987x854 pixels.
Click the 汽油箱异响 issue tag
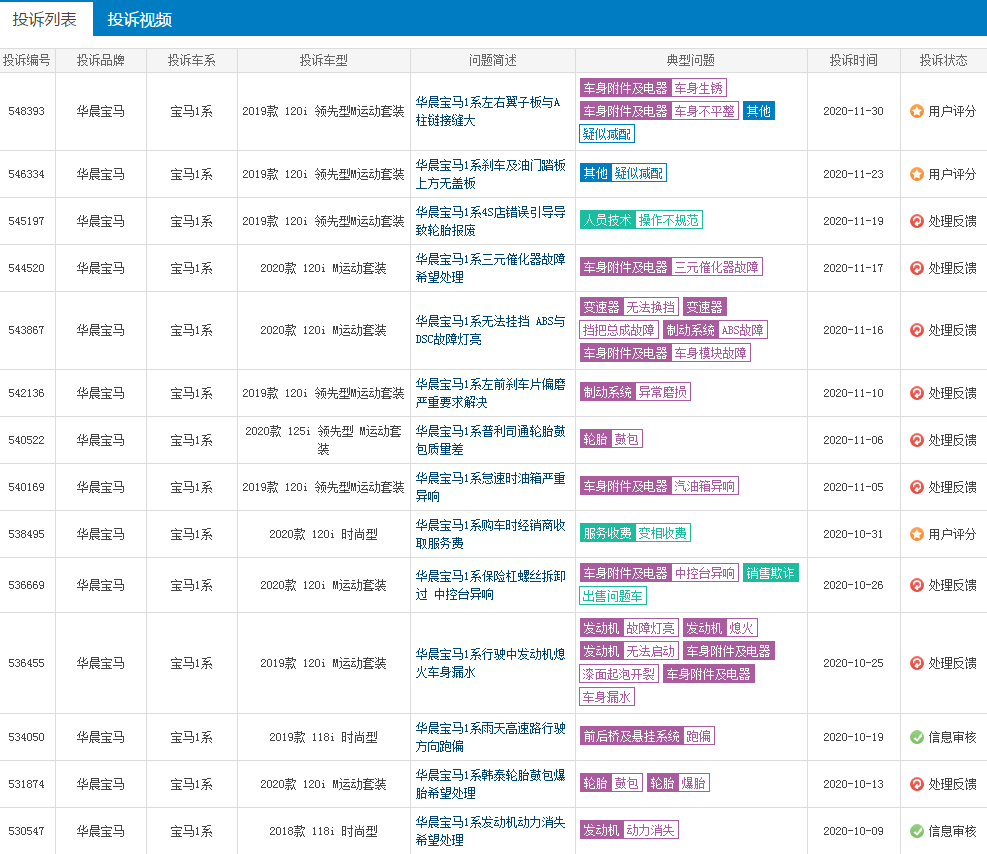click(704, 486)
